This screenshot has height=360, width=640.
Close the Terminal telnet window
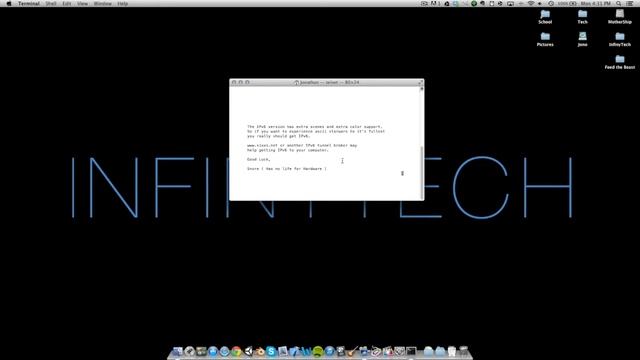tap(234, 82)
